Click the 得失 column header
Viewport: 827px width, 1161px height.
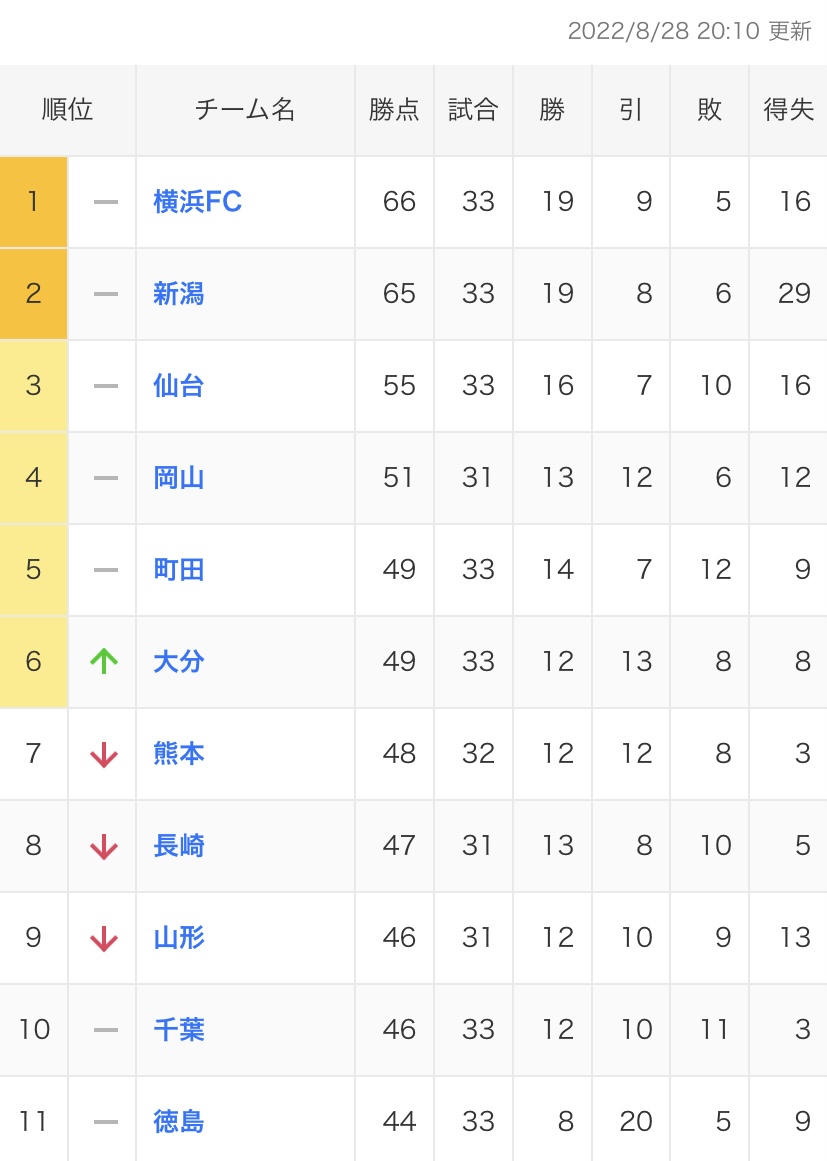coord(788,110)
